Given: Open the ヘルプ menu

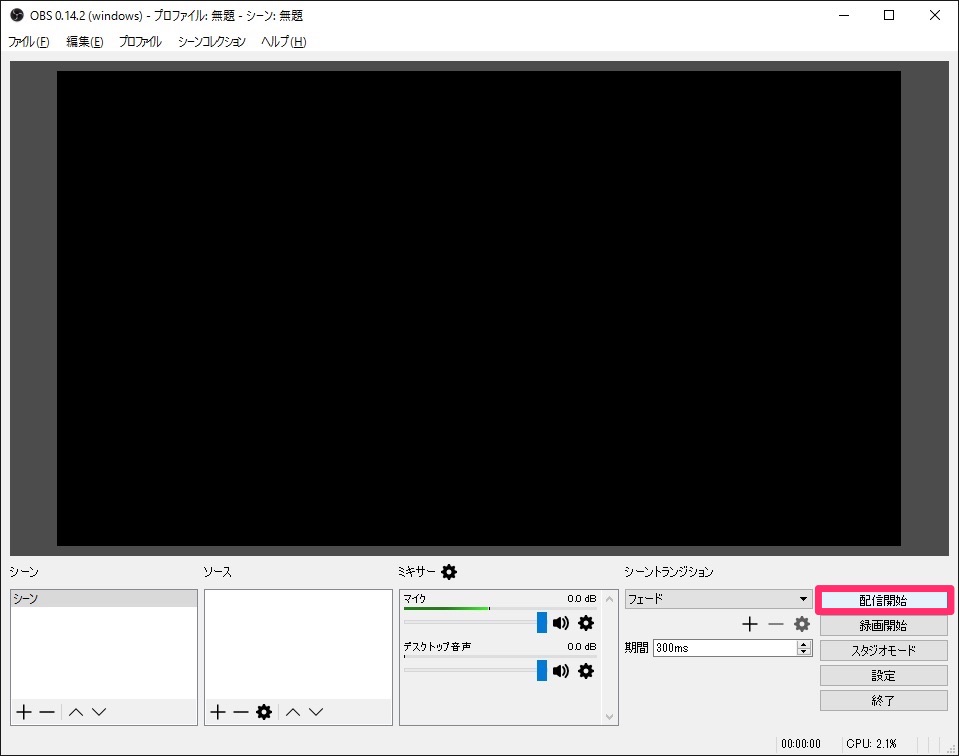Looking at the screenshot, I should (x=282, y=42).
